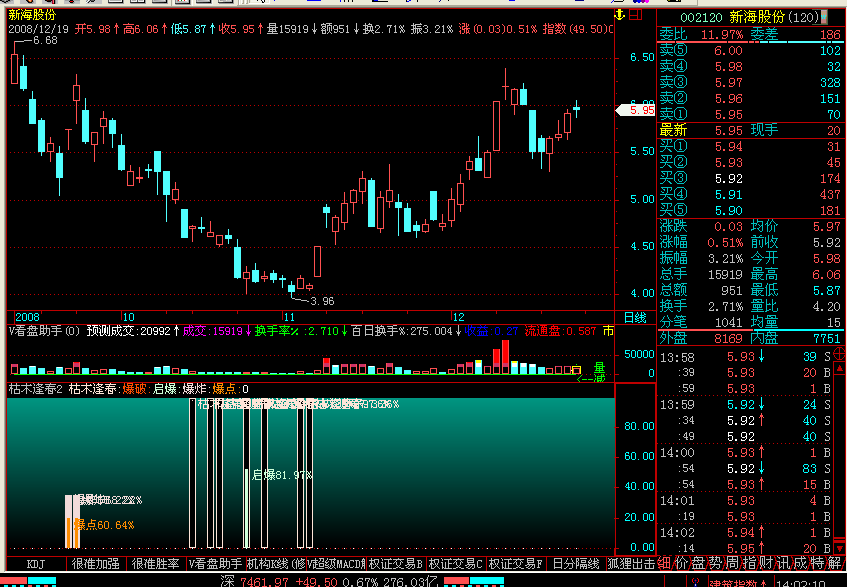This screenshot has width=847, height=587.
Task: Click the 委比 11.97% value
Action: [x=722, y=35]
